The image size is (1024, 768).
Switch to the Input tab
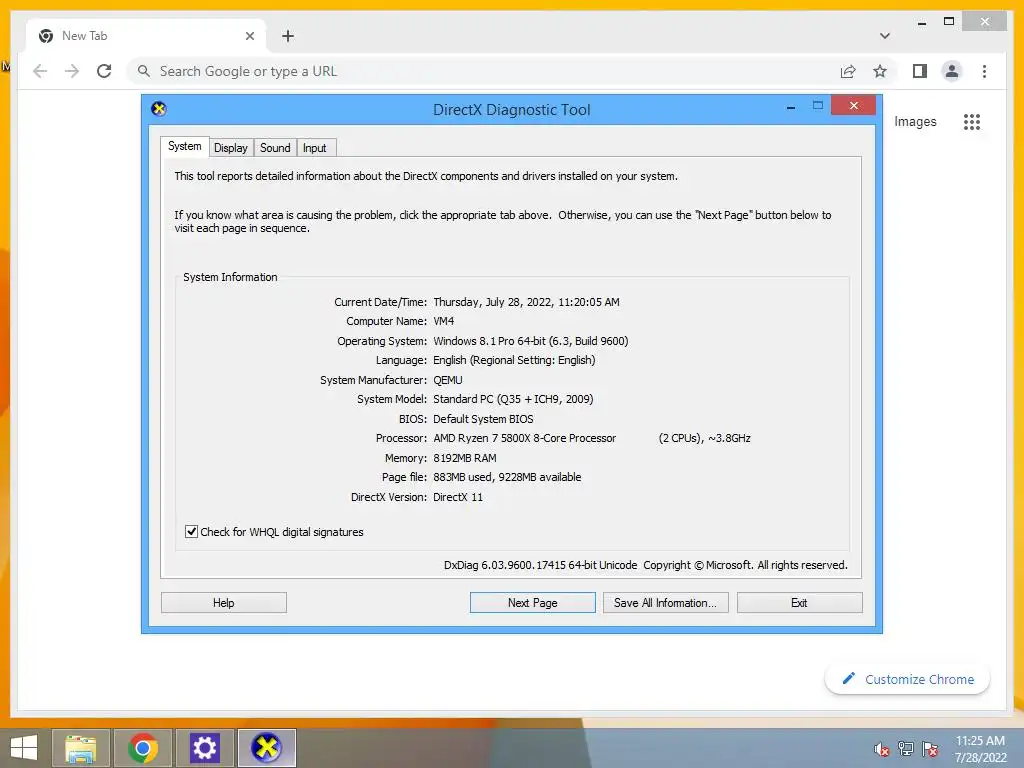pos(315,148)
